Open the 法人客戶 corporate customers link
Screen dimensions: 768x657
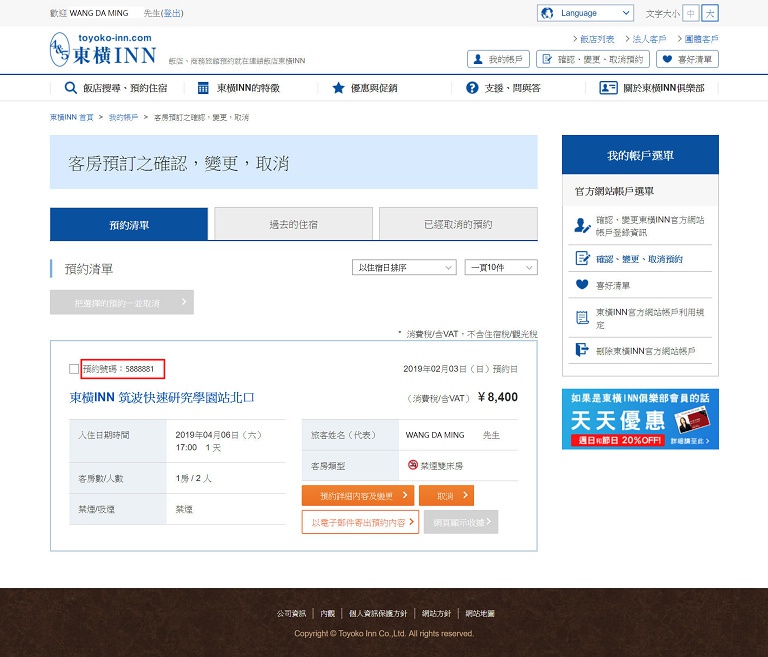click(649, 39)
